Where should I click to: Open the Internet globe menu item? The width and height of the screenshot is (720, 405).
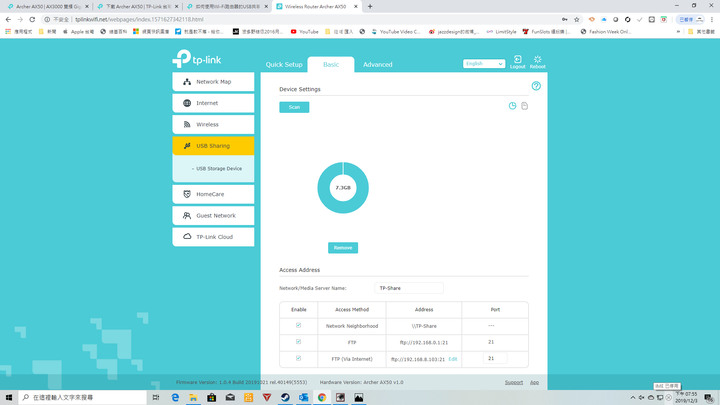tap(213, 103)
